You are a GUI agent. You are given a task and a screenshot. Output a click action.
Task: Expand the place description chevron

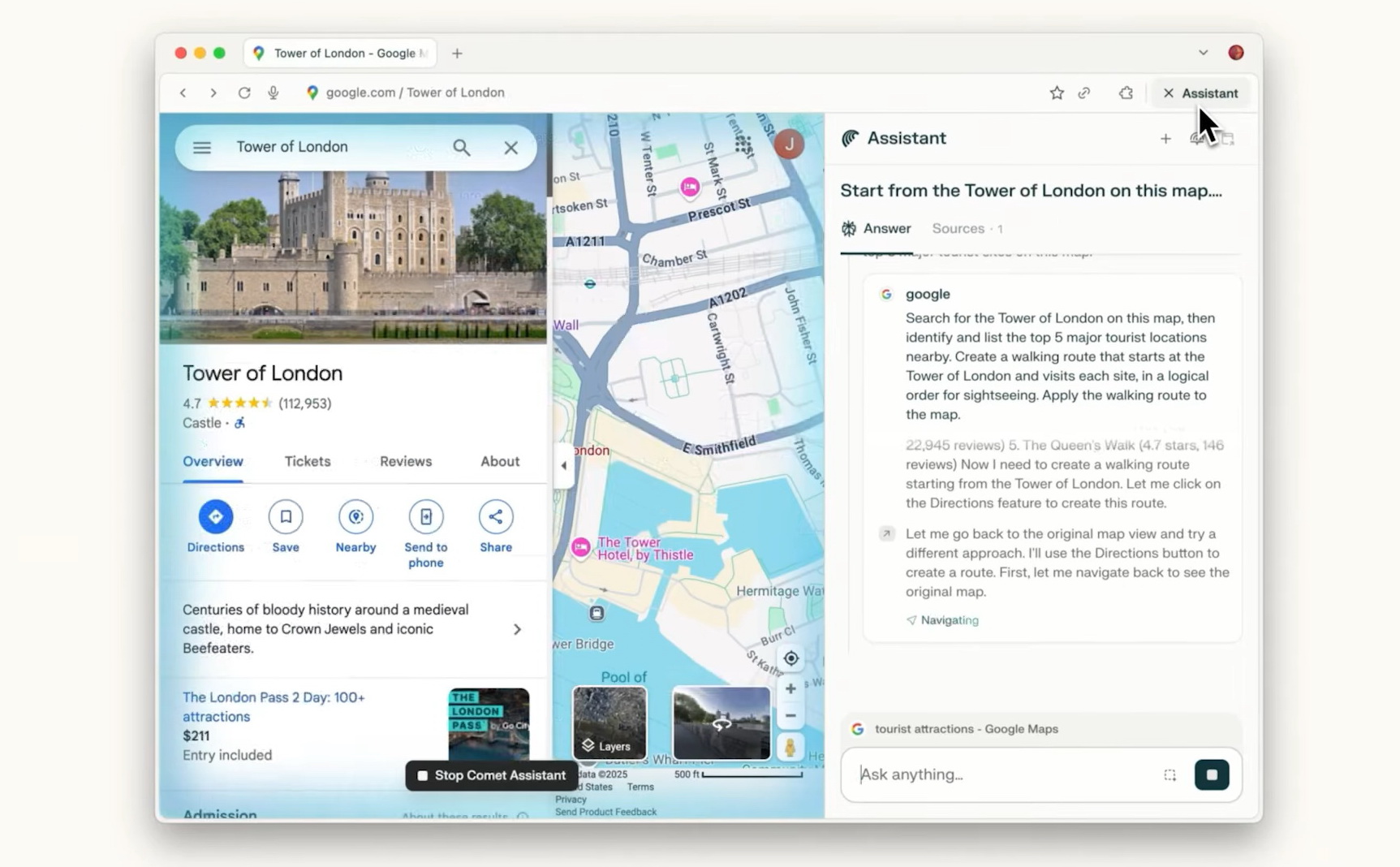[x=517, y=629]
